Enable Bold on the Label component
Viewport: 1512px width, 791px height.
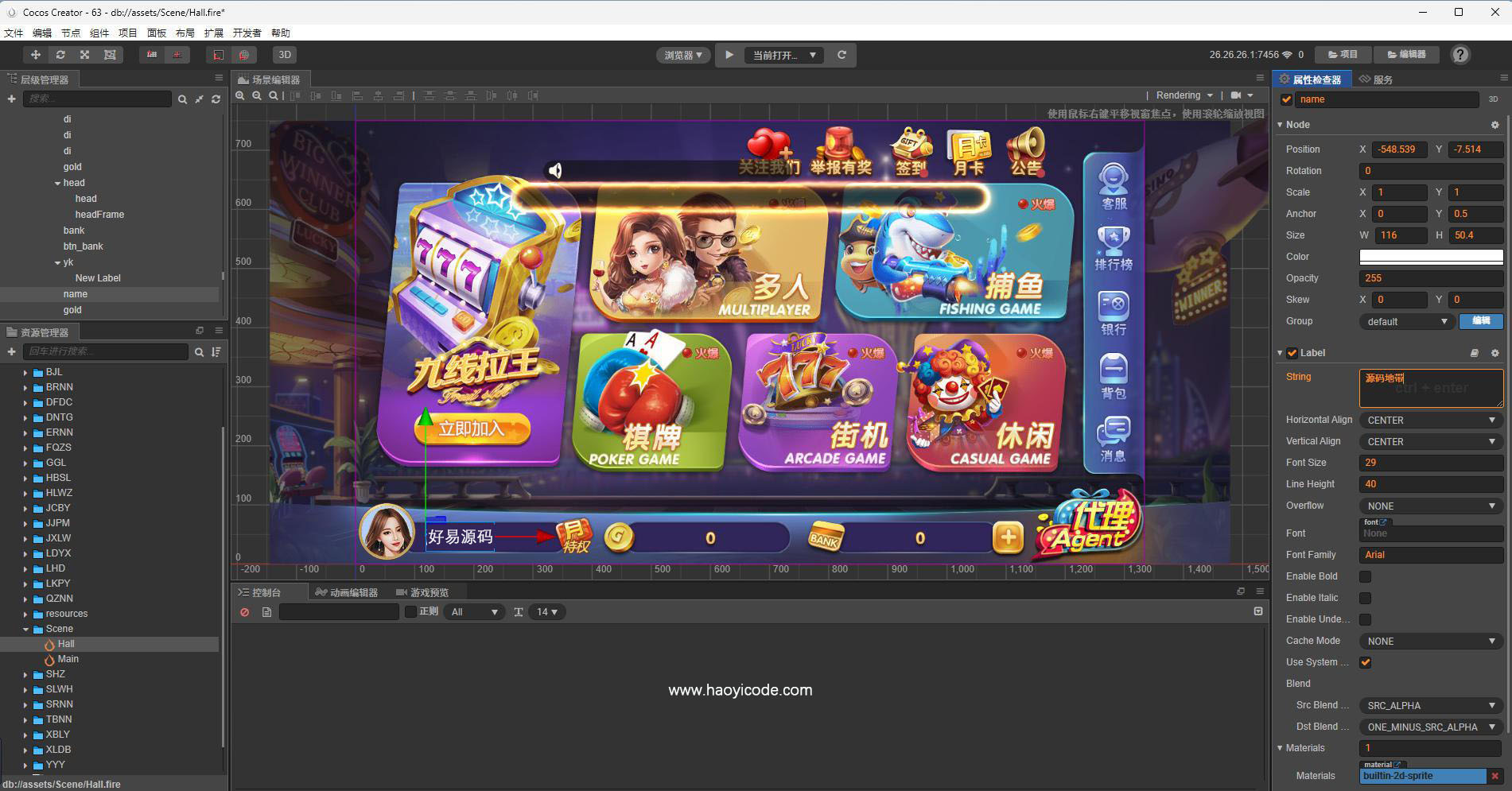tap(1366, 576)
